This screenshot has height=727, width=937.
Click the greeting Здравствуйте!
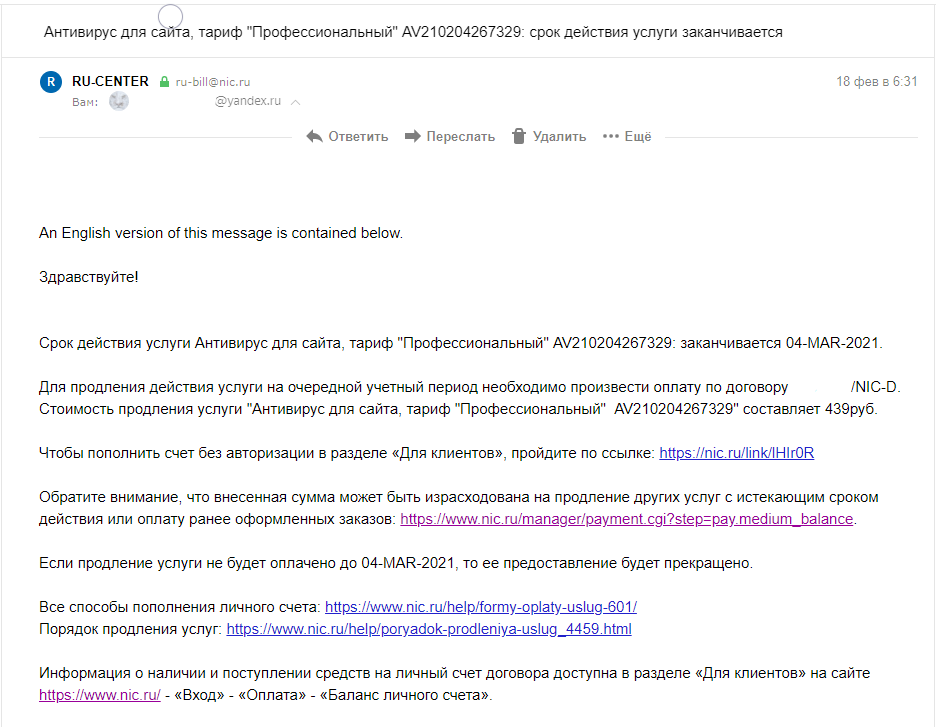(88, 277)
